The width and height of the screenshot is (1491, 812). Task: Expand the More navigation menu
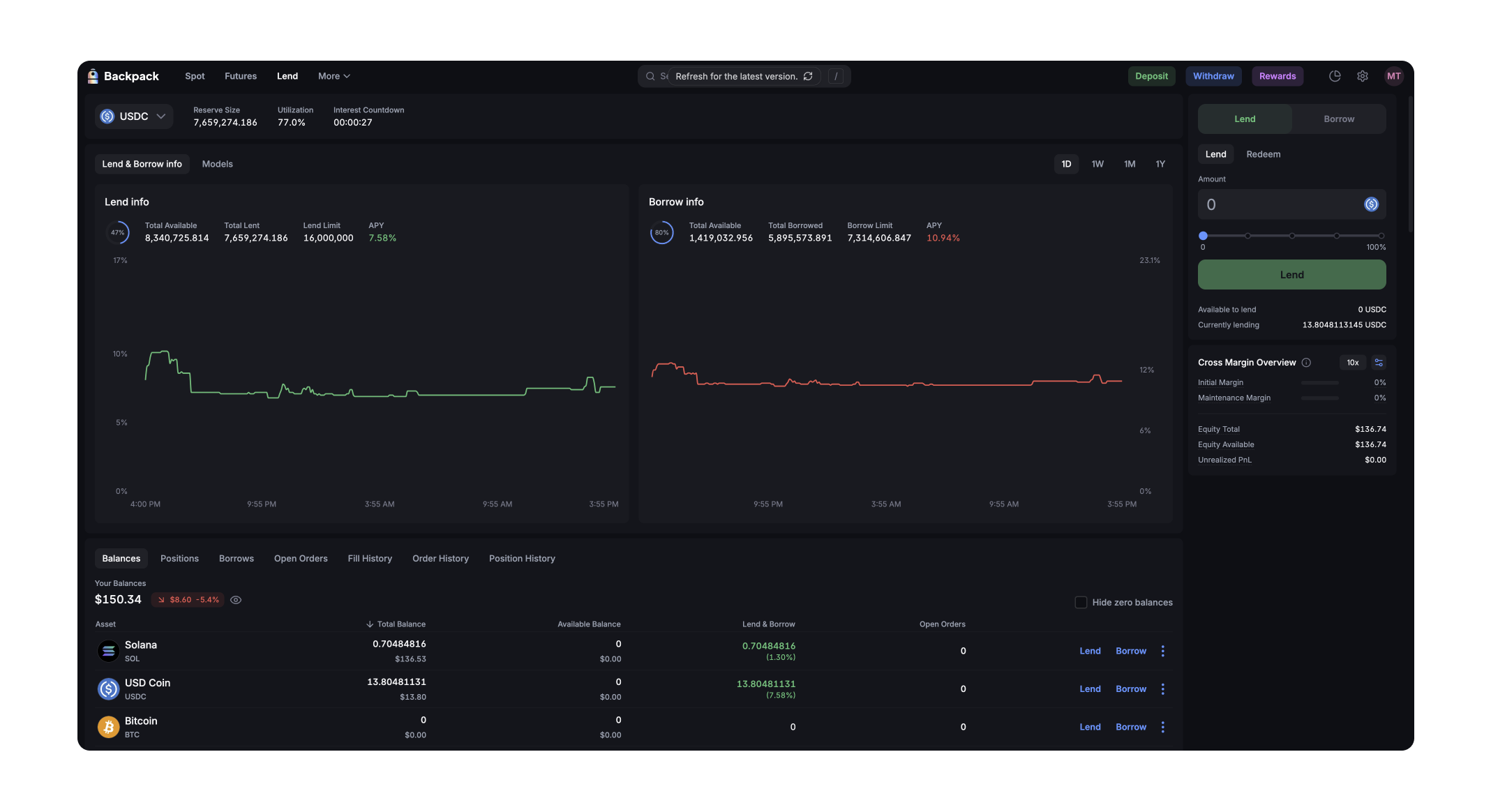pyautogui.click(x=334, y=76)
